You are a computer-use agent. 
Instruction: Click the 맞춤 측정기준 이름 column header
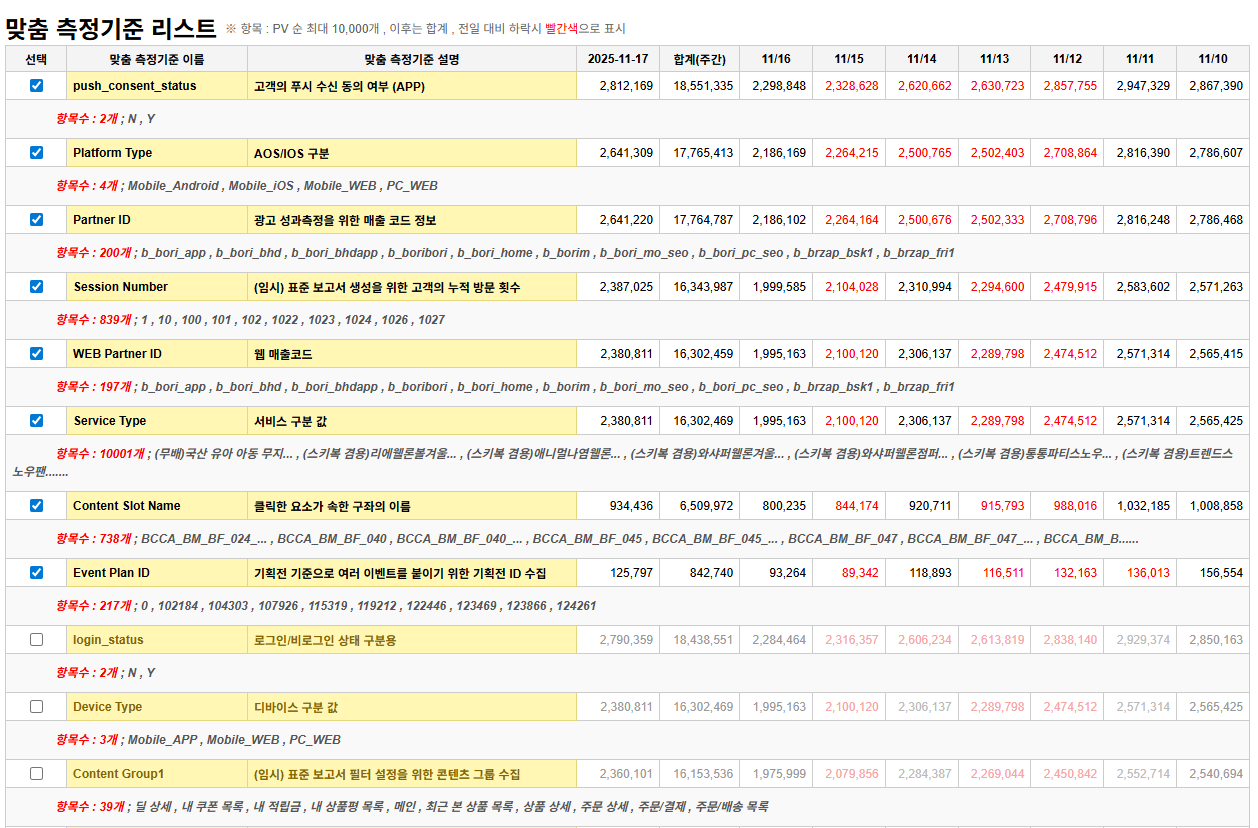point(157,59)
